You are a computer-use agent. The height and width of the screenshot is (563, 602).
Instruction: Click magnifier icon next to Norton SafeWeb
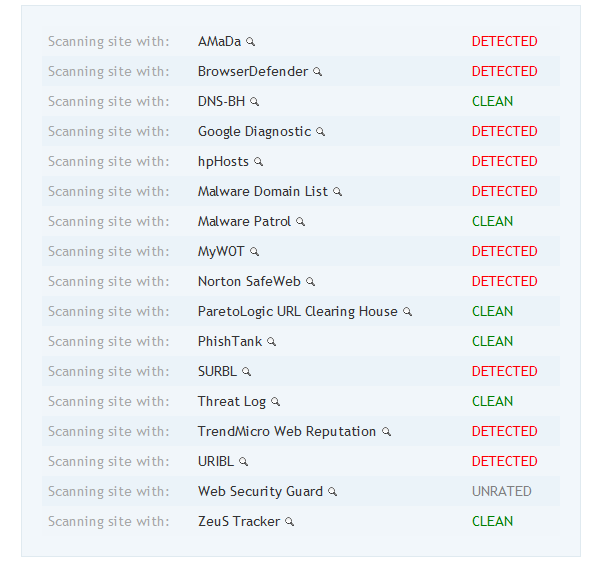[311, 282]
